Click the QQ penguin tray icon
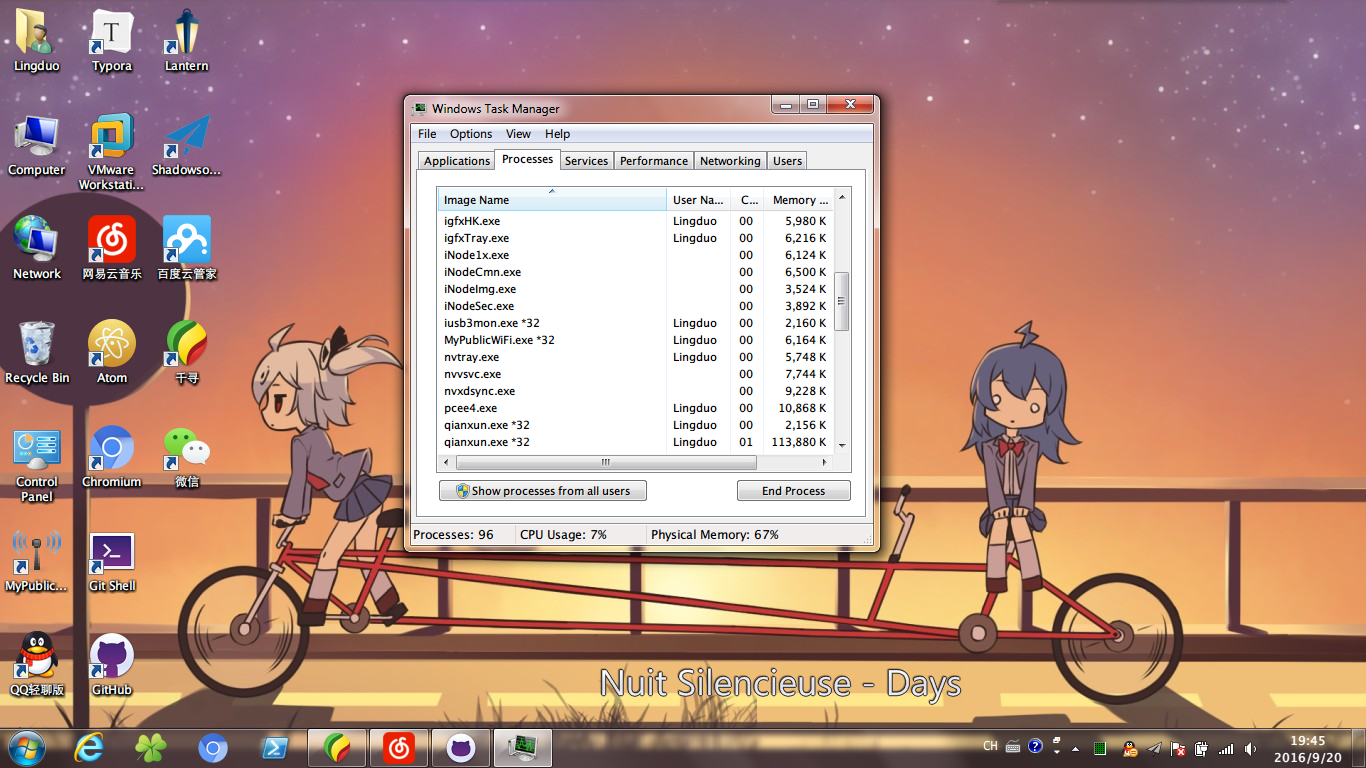Viewport: 1366px width, 768px height. (1130, 748)
